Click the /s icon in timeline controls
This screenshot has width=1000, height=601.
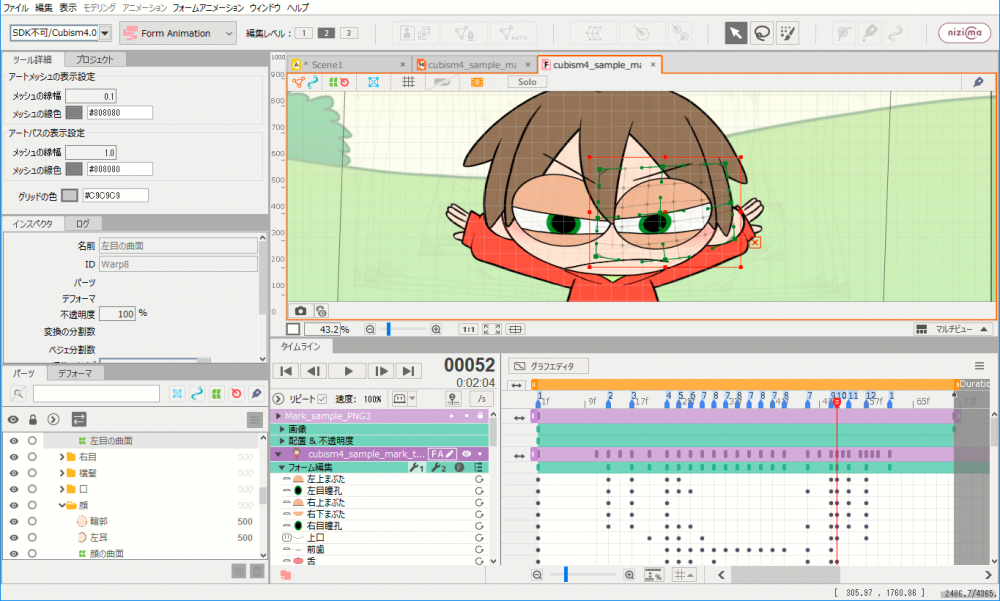point(482,399)
